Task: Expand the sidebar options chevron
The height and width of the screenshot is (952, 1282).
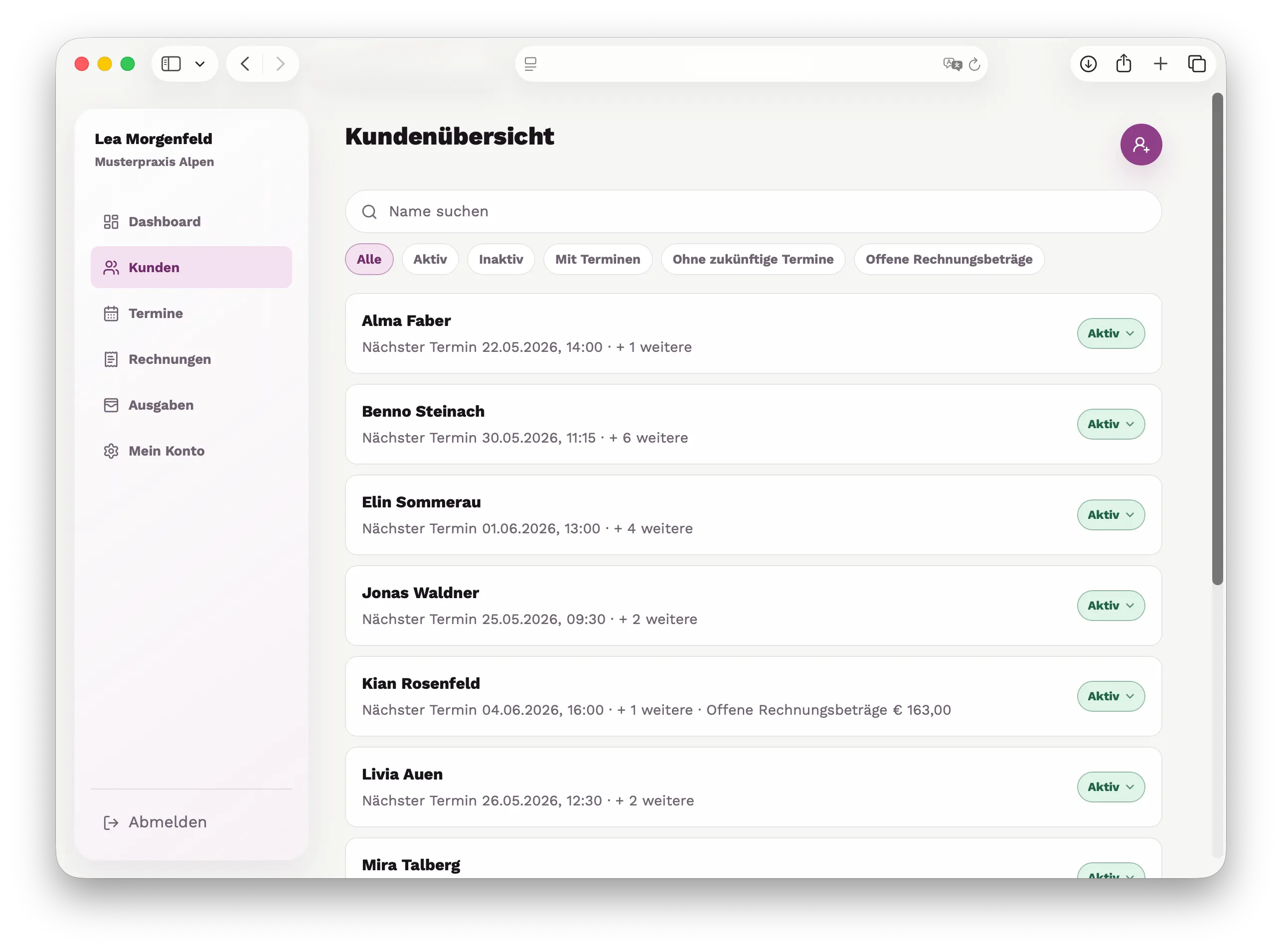Action: (200, 64)
